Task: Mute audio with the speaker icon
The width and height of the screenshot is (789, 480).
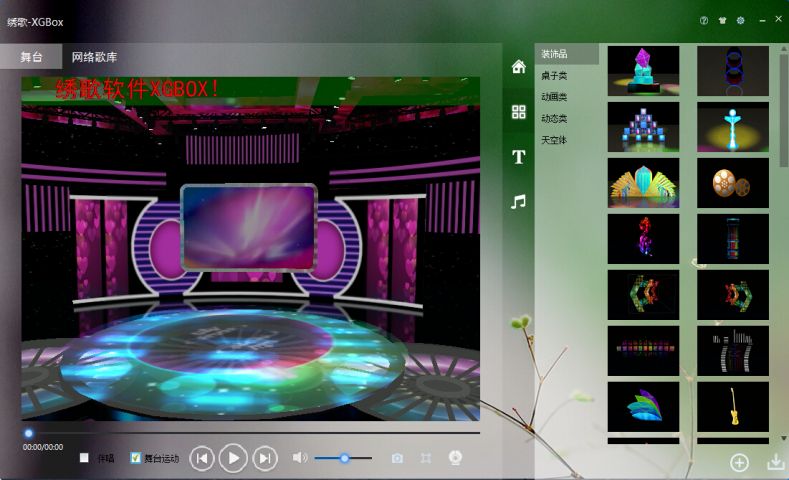Action: point(299,458)
